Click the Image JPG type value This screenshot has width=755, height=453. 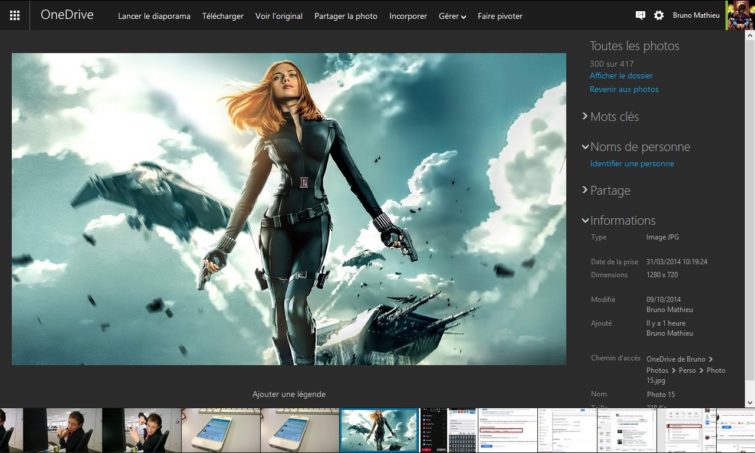pos(663,237)
